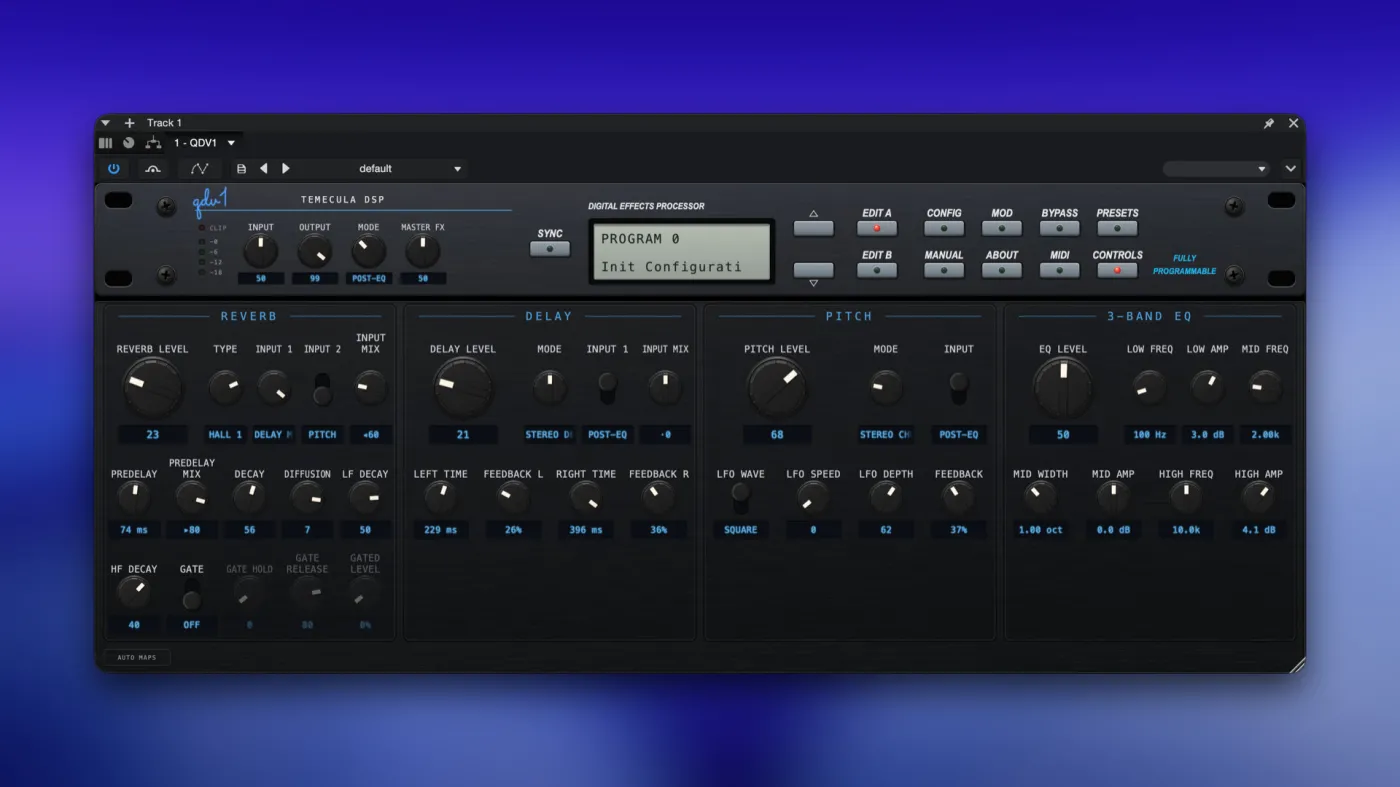Open the empty dropdown at top right
1400x787 pixels.
point(1216,169)
